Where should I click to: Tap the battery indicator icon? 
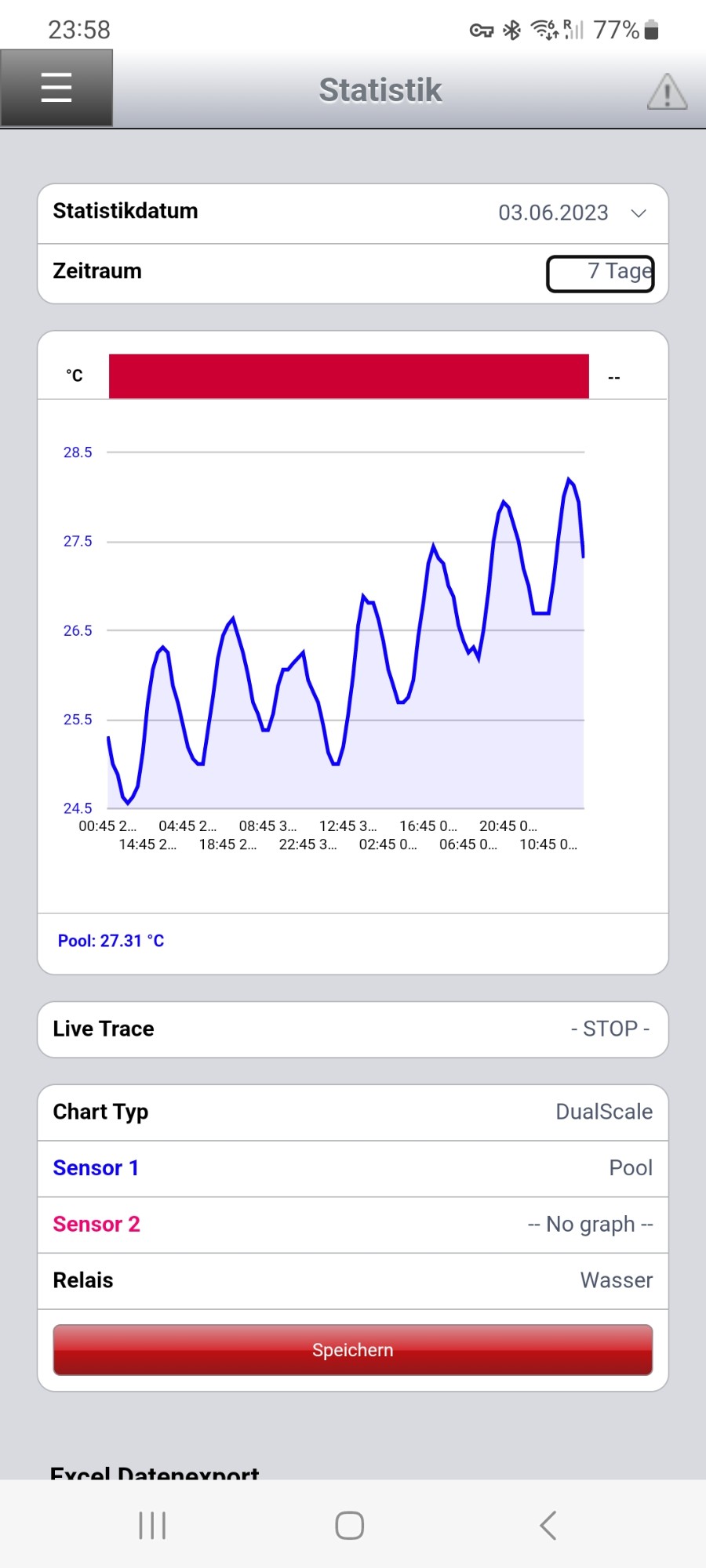coord(651,30)
